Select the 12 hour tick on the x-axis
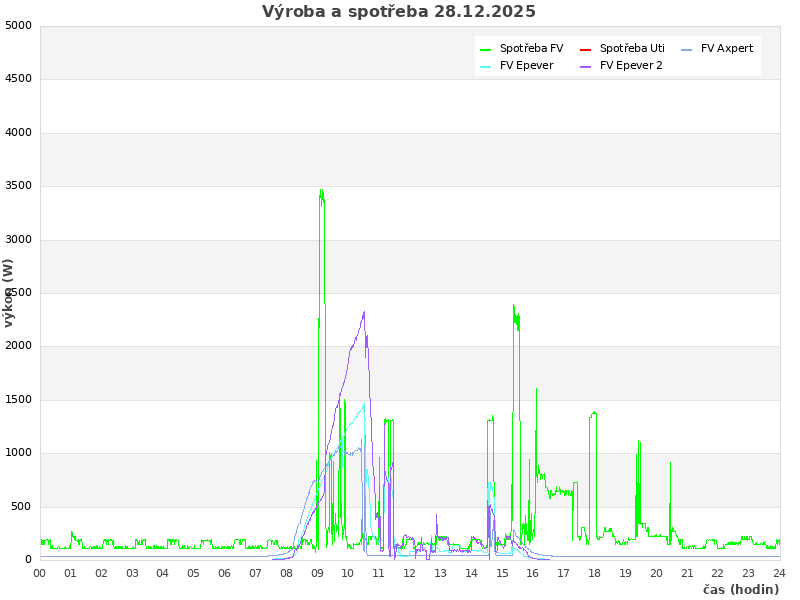The image size is (800, 600). [410, 573]
